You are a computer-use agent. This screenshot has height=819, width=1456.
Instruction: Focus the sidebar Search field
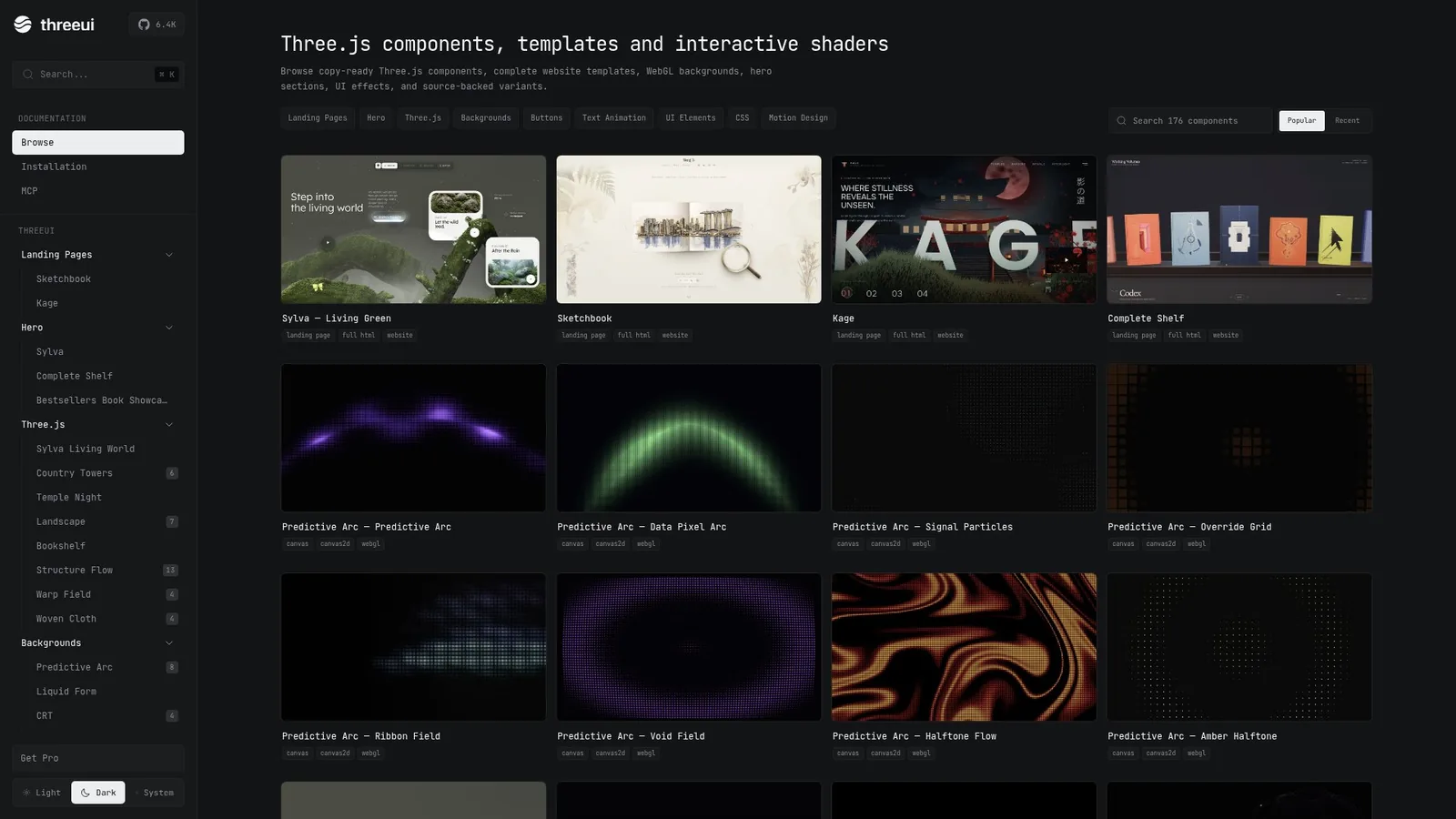click(x=97, y=75)
